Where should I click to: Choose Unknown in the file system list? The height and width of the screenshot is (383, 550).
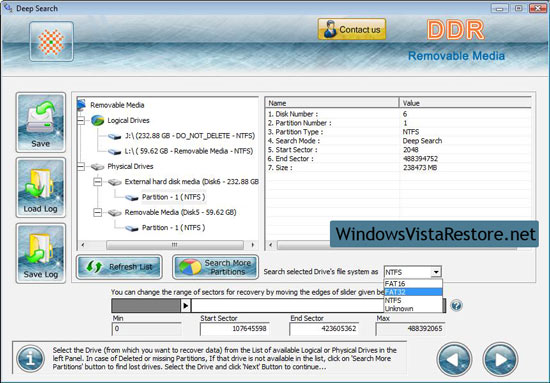[413, 309]
